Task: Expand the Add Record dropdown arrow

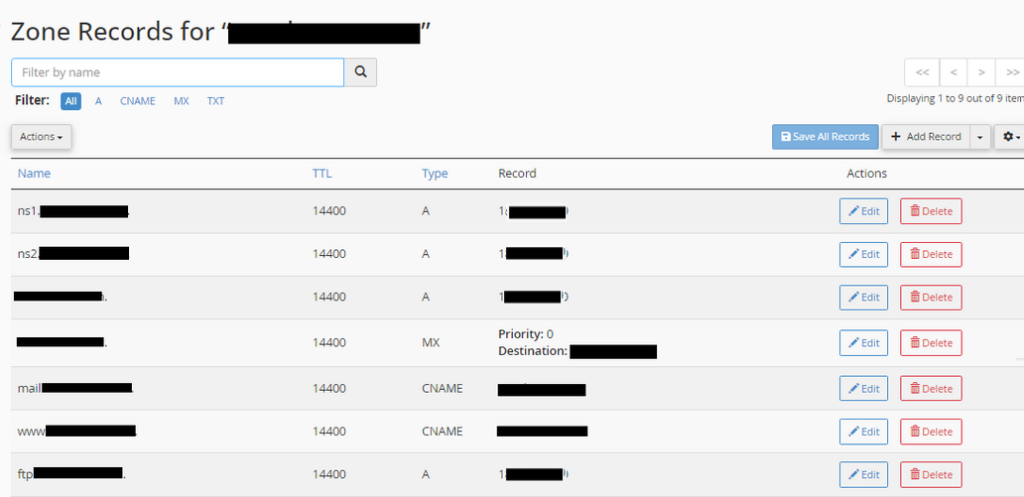Action: [x=980, y=137]
